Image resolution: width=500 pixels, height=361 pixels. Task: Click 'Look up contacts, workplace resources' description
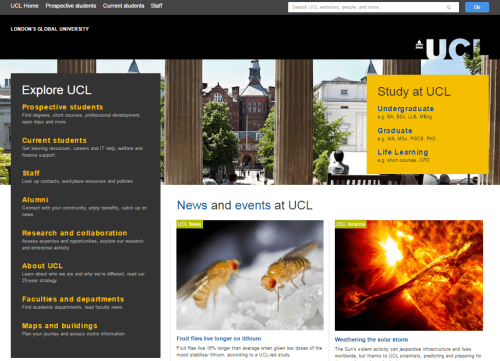tap(77, 181)
